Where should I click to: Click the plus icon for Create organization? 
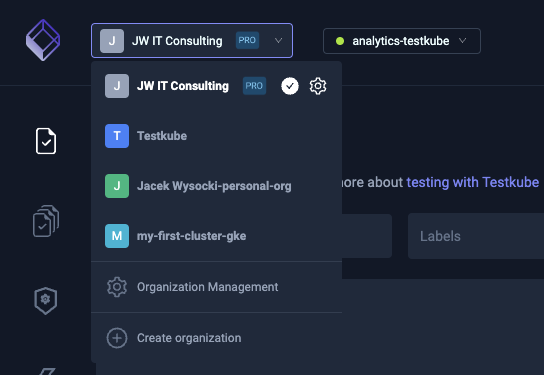117,338
